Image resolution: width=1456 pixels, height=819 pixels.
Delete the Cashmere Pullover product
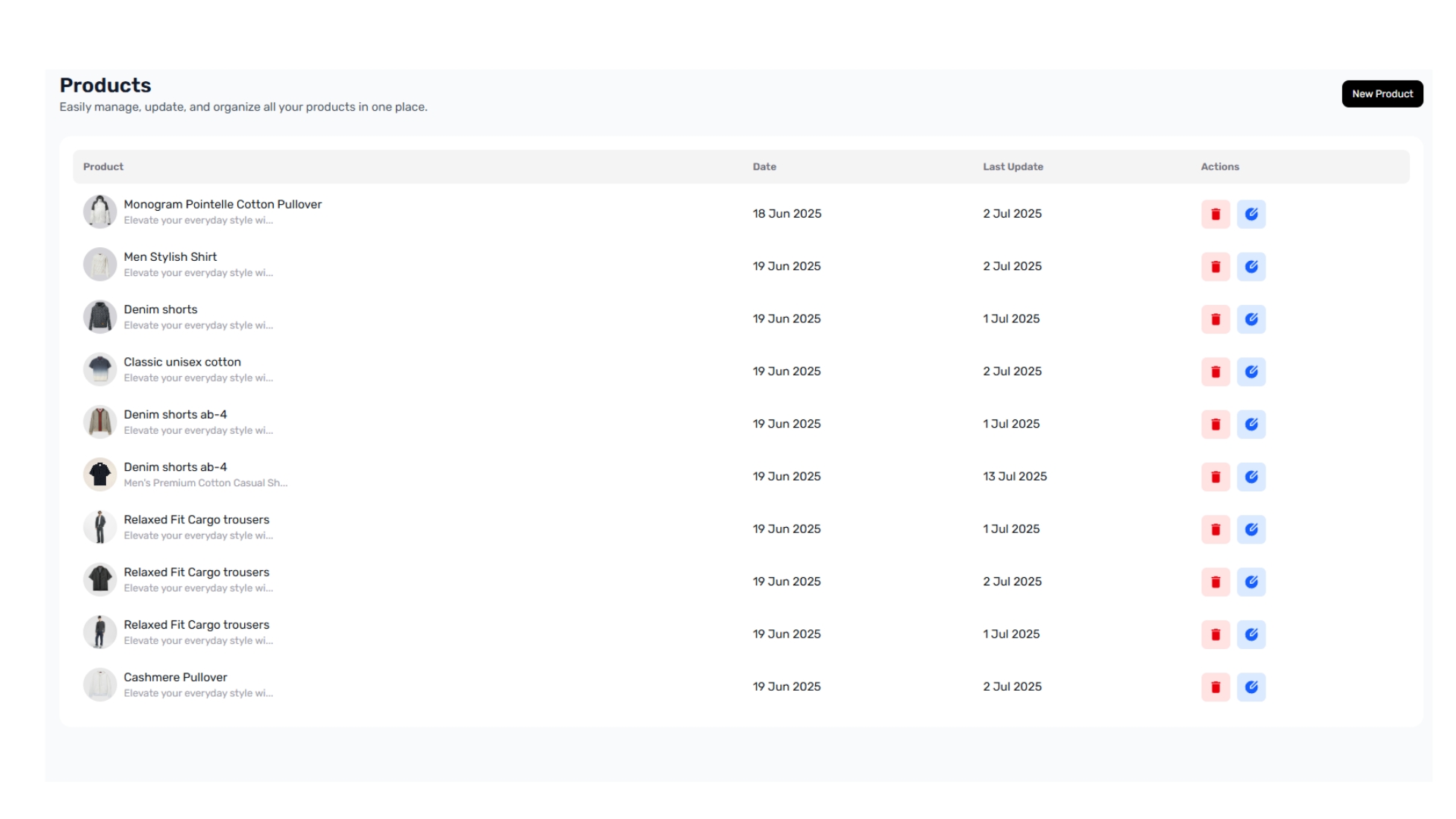point(1215,687)
